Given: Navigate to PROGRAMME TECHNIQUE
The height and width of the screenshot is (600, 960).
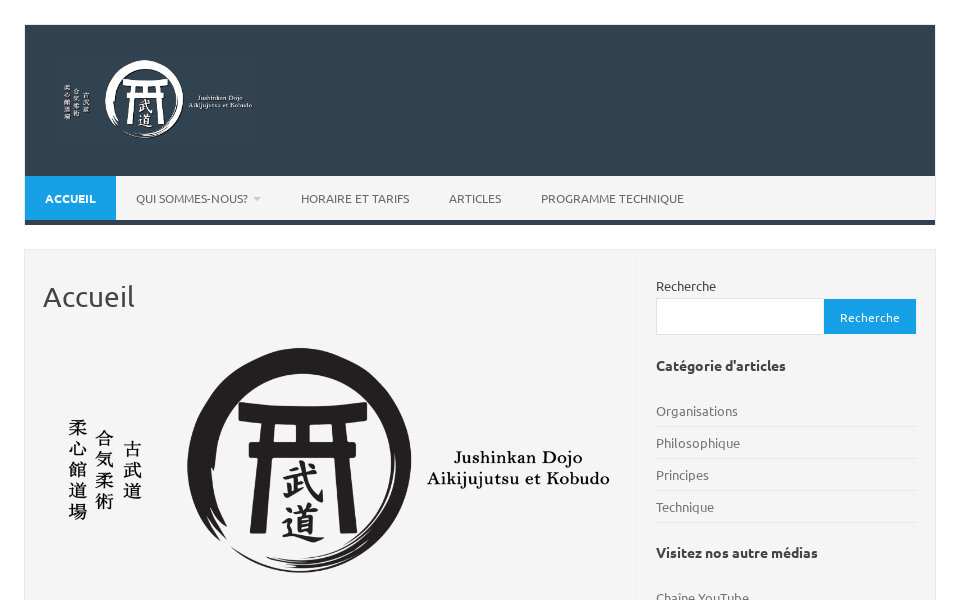Looking at the screenshot, I should pyautogui.click(x=612, y=198).
